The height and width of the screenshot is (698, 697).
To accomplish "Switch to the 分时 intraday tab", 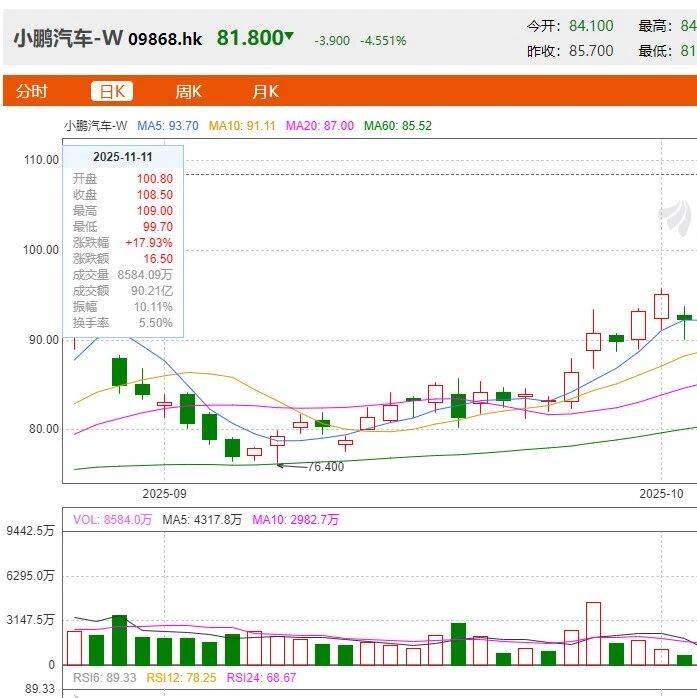I will [x=31, y=91].
